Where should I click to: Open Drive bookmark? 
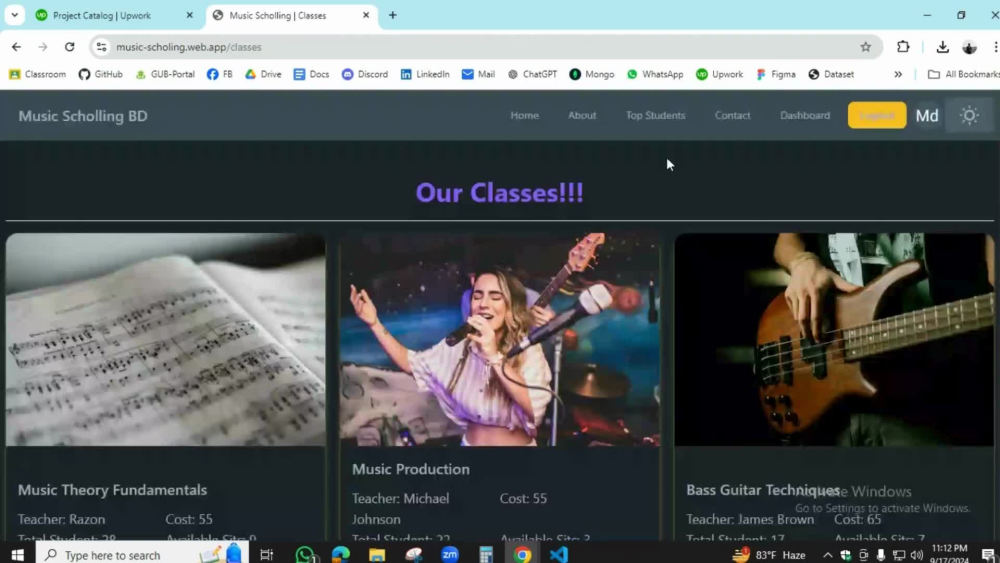coord(263,75)
